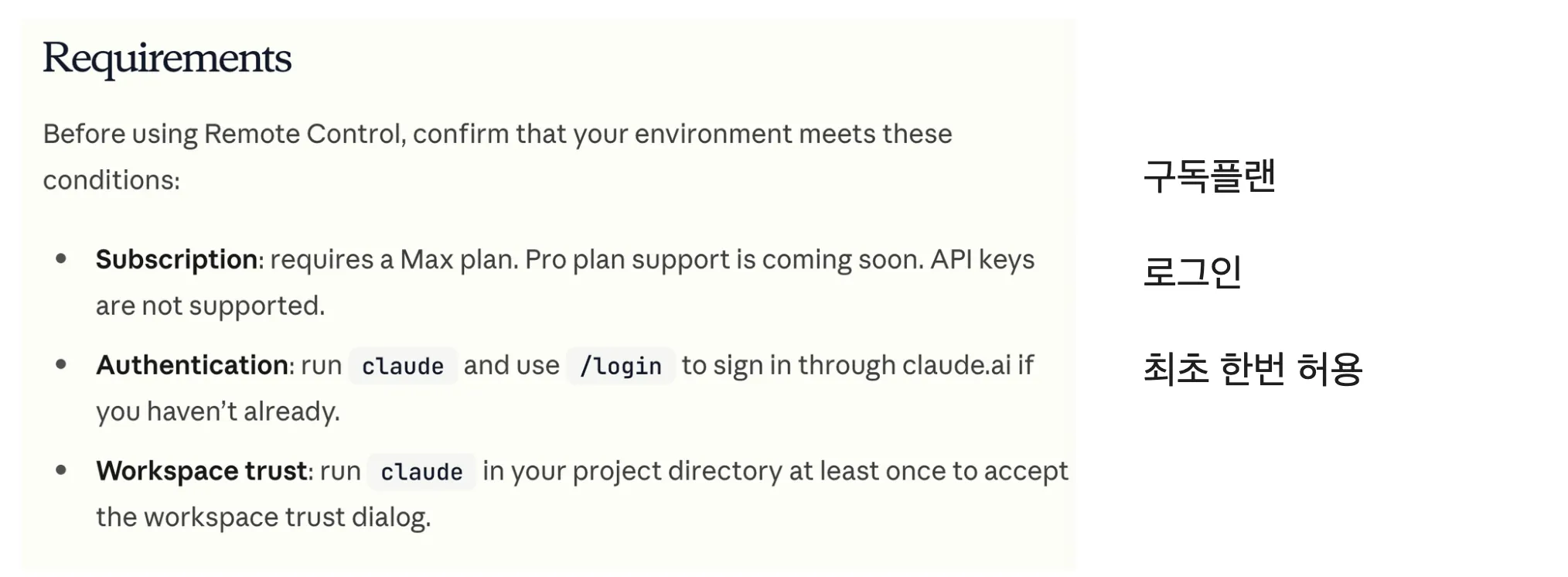The width and height of the screenshot is (1568, 577).
Task: Click the "API keys" text
Action: [982, 260]
